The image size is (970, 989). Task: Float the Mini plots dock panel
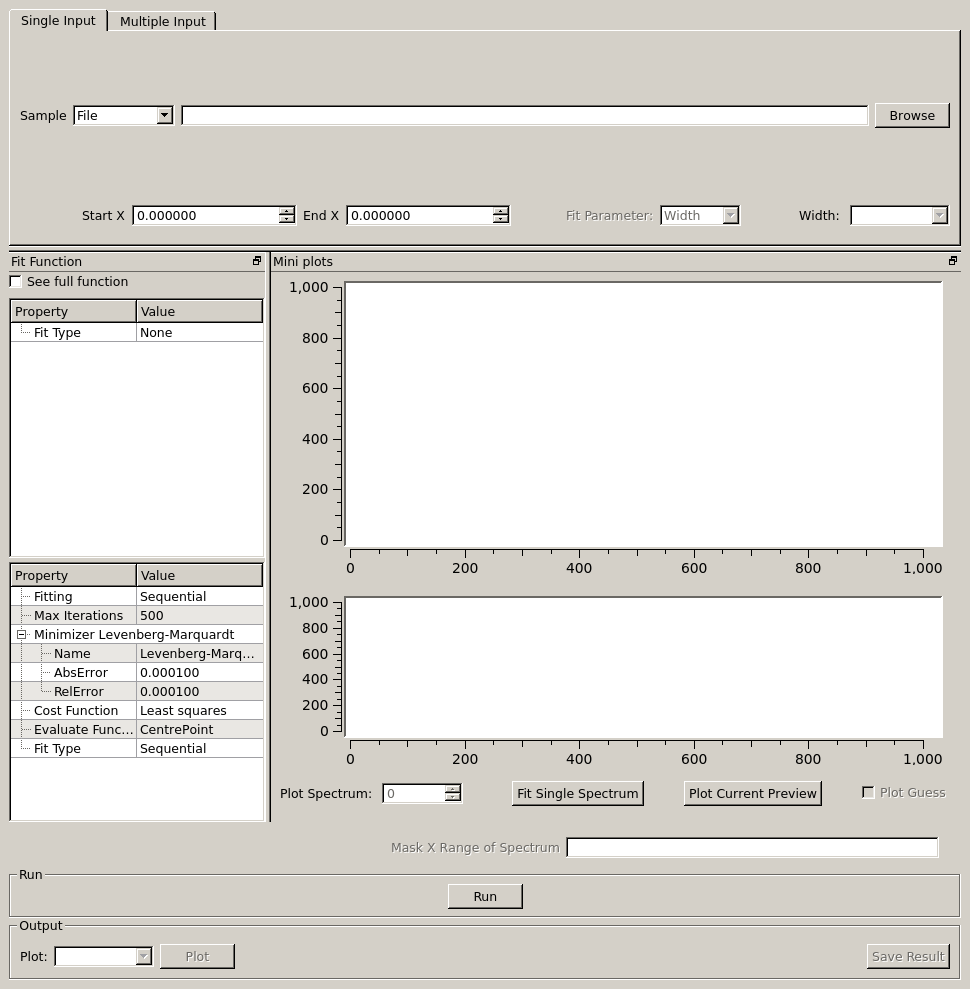[x=953, y=261]
